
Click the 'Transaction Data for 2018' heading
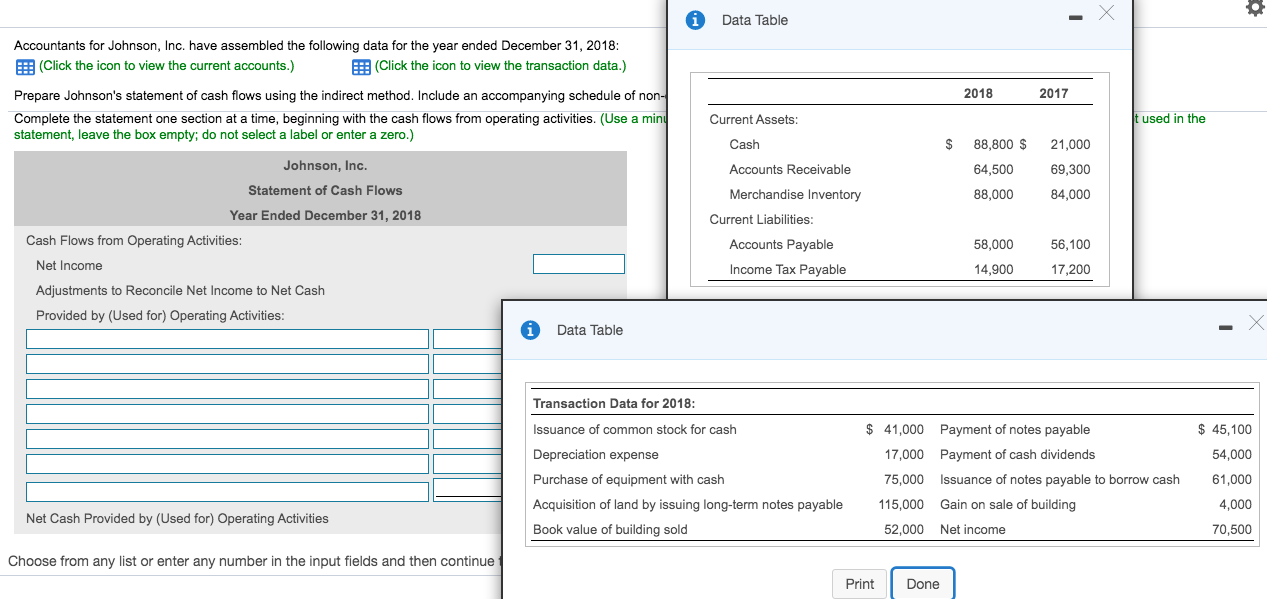[x=614, y=404]
